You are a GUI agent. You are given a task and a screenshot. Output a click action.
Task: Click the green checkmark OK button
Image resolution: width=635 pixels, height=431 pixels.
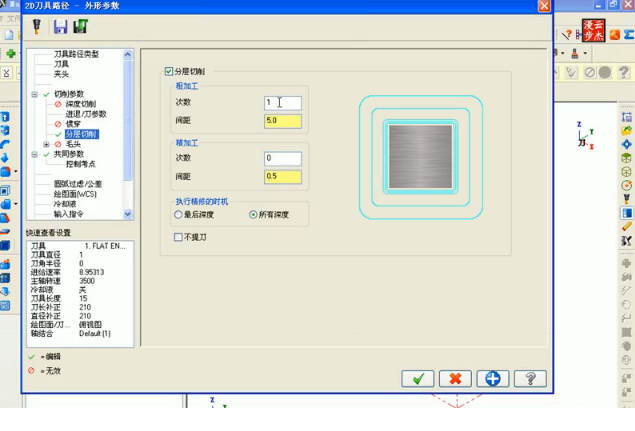[418, 379]
